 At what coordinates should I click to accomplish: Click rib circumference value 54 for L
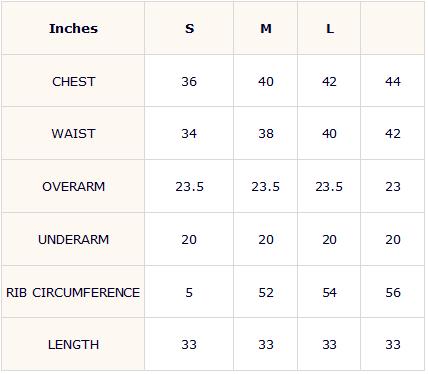coord(329,292)
